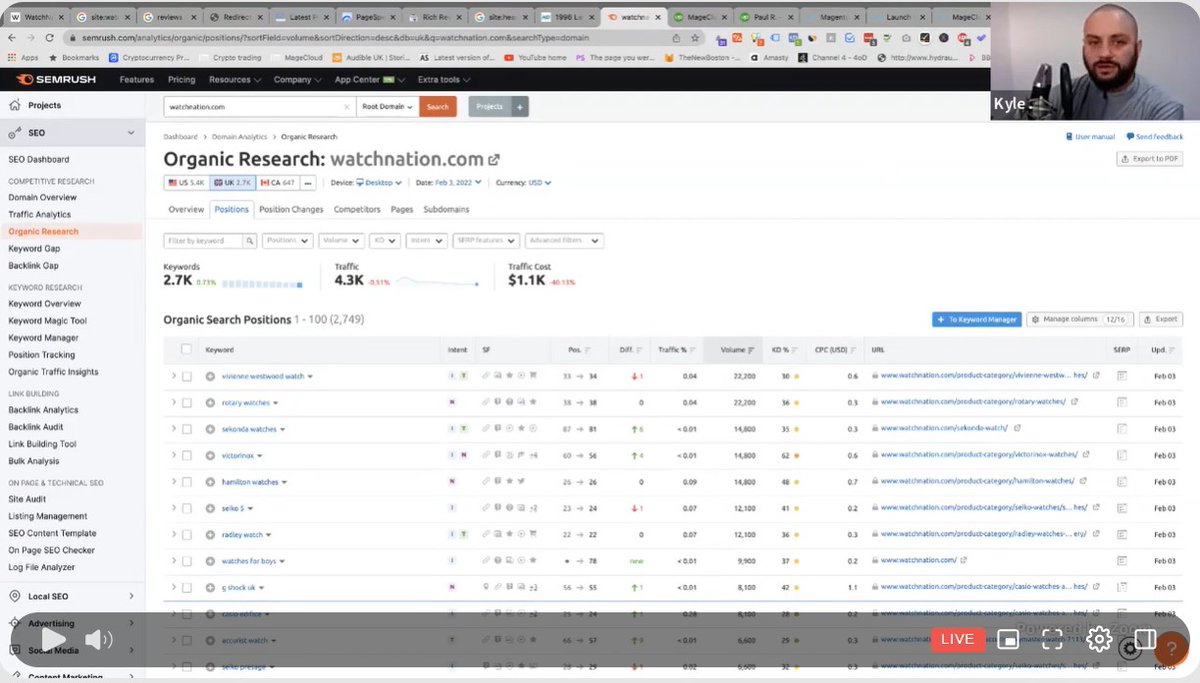Viewport: 1200px width, 683px height.
Task: Open the Send feedback link
Action: coord(1154,136)
